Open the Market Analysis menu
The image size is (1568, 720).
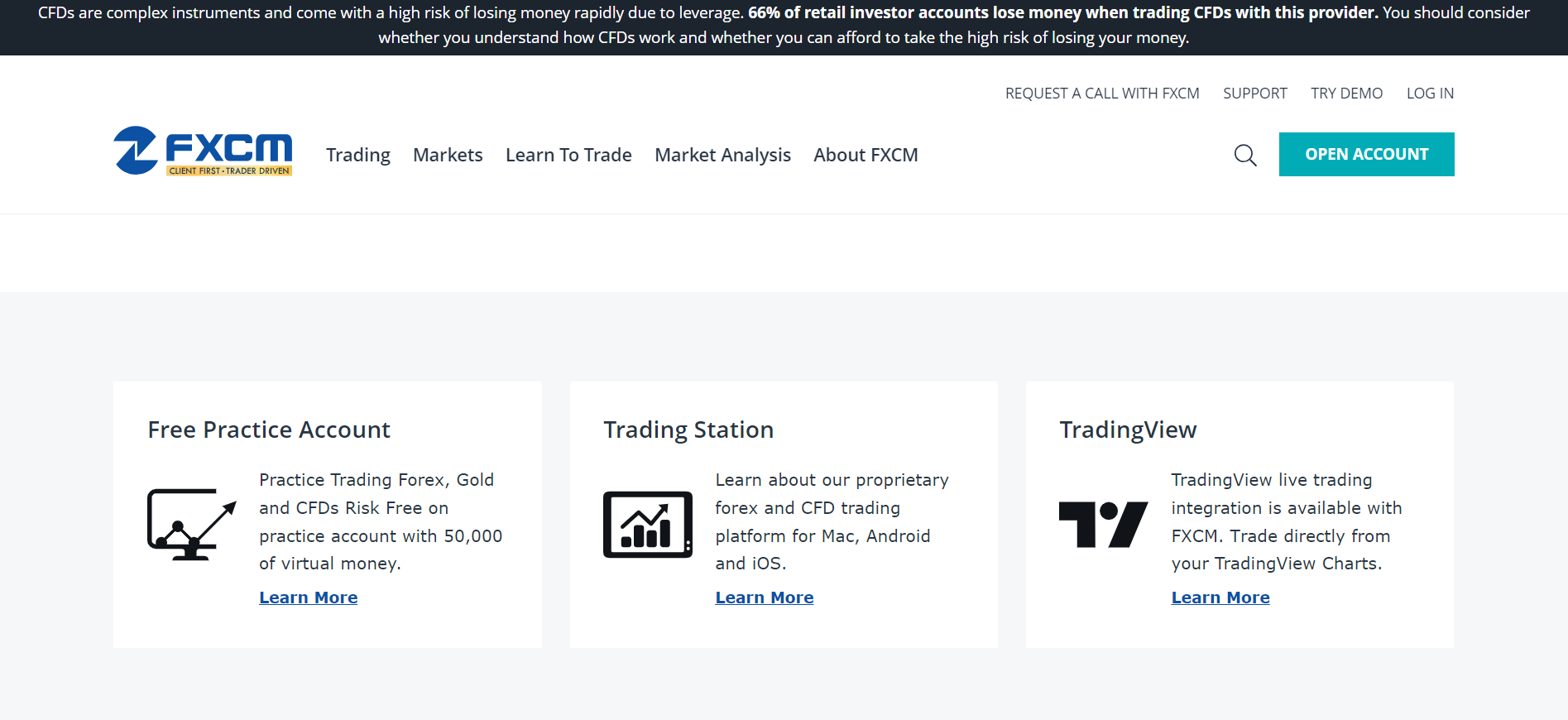tap(722, 155)
